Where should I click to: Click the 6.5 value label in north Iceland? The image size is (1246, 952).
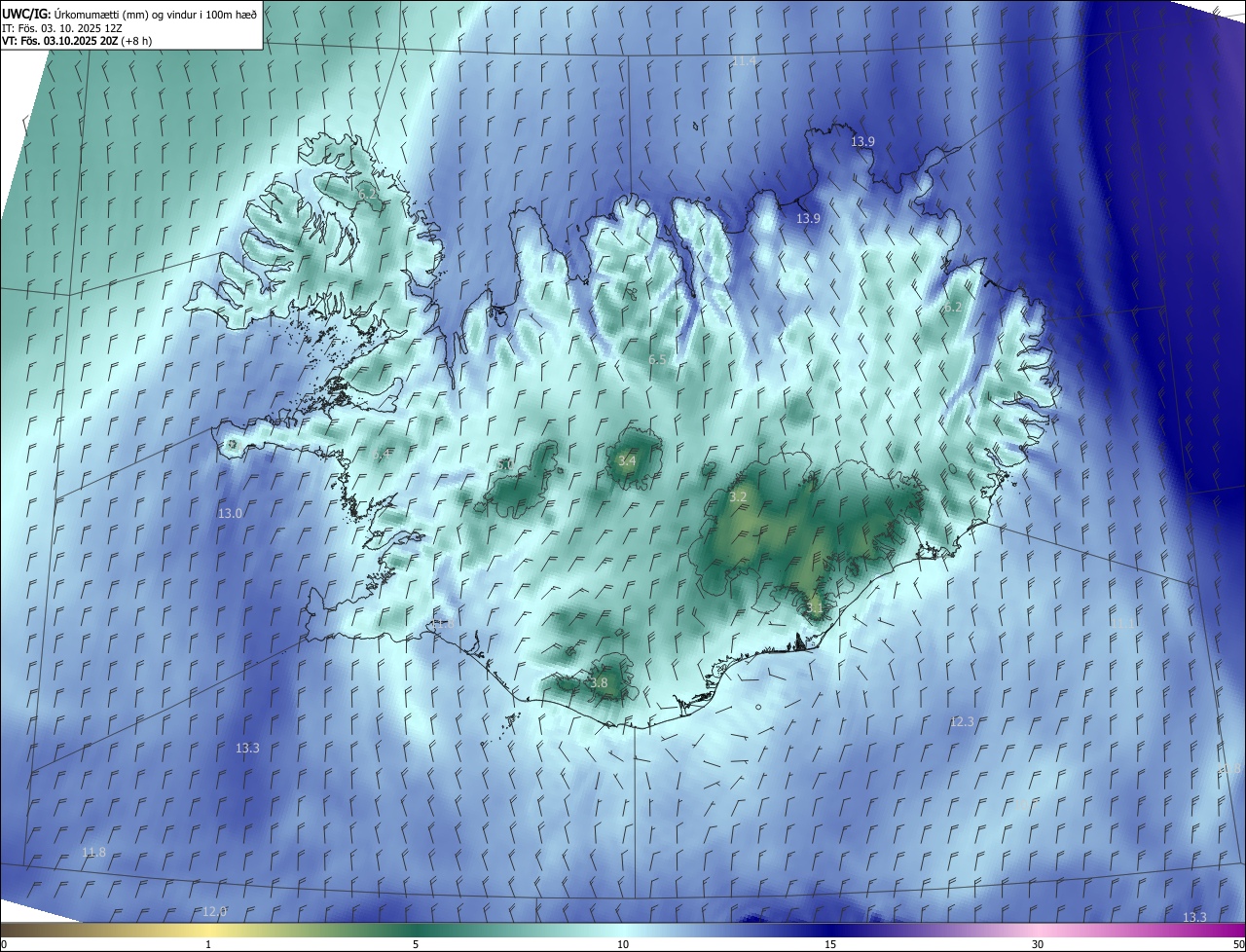tap(658, 360)
